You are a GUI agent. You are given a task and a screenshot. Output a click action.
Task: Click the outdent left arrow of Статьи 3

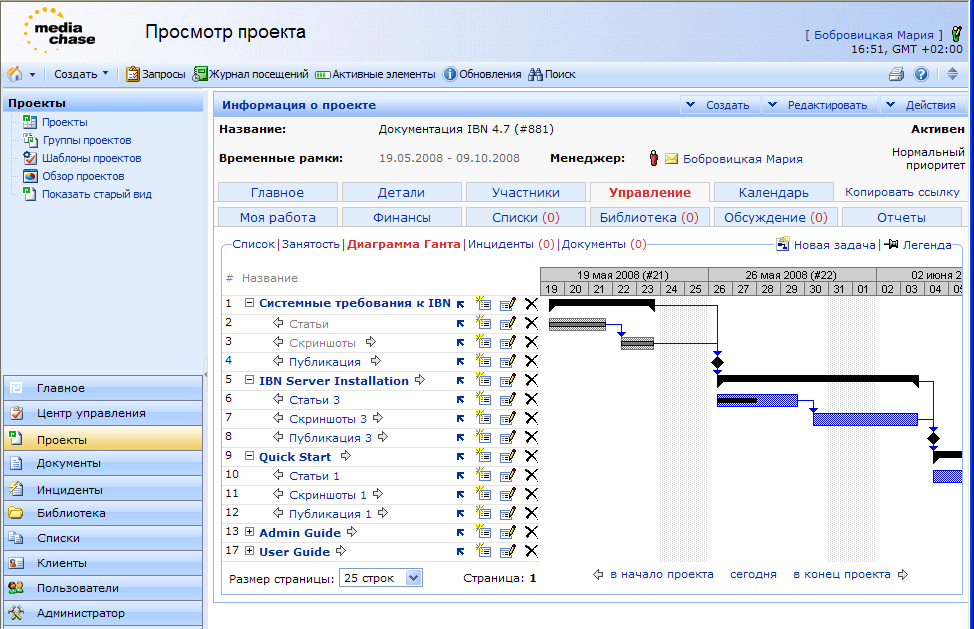point(278,399)
